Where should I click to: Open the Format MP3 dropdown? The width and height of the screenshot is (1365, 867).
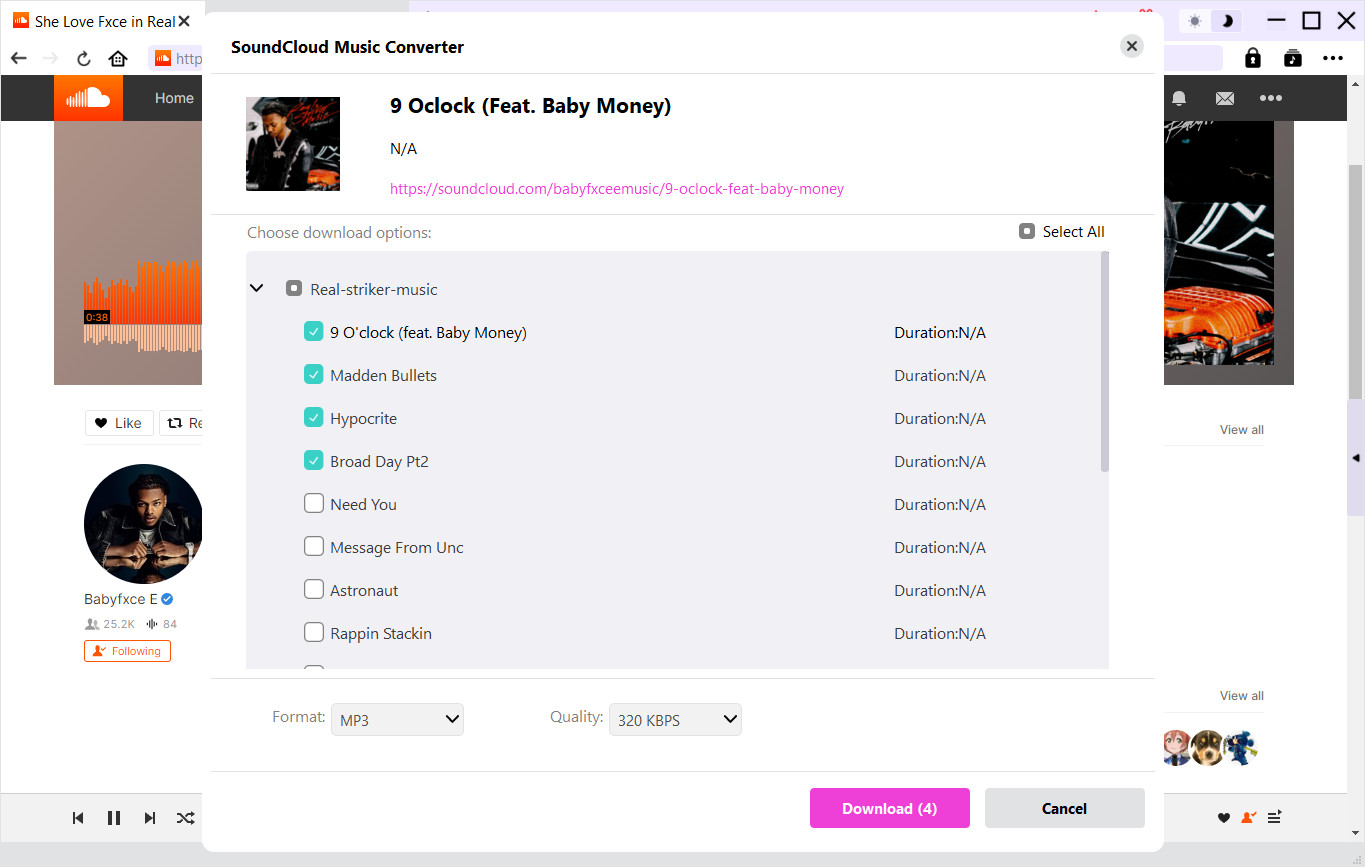397,719
